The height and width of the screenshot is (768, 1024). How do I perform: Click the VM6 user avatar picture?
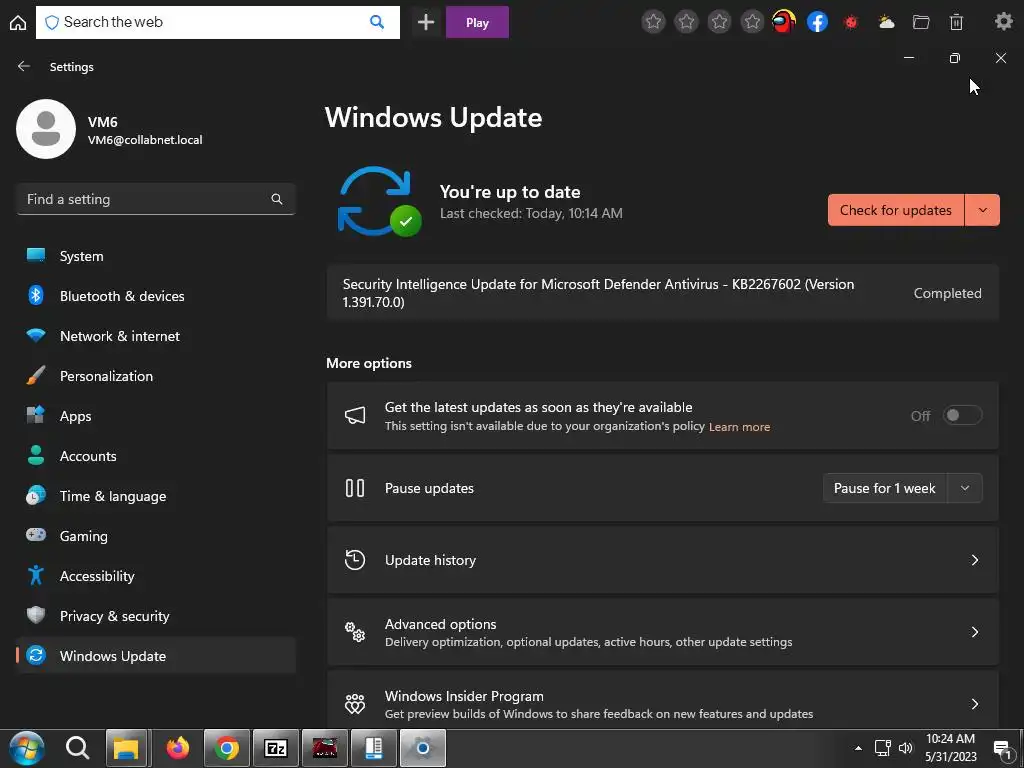pos(46,129)
